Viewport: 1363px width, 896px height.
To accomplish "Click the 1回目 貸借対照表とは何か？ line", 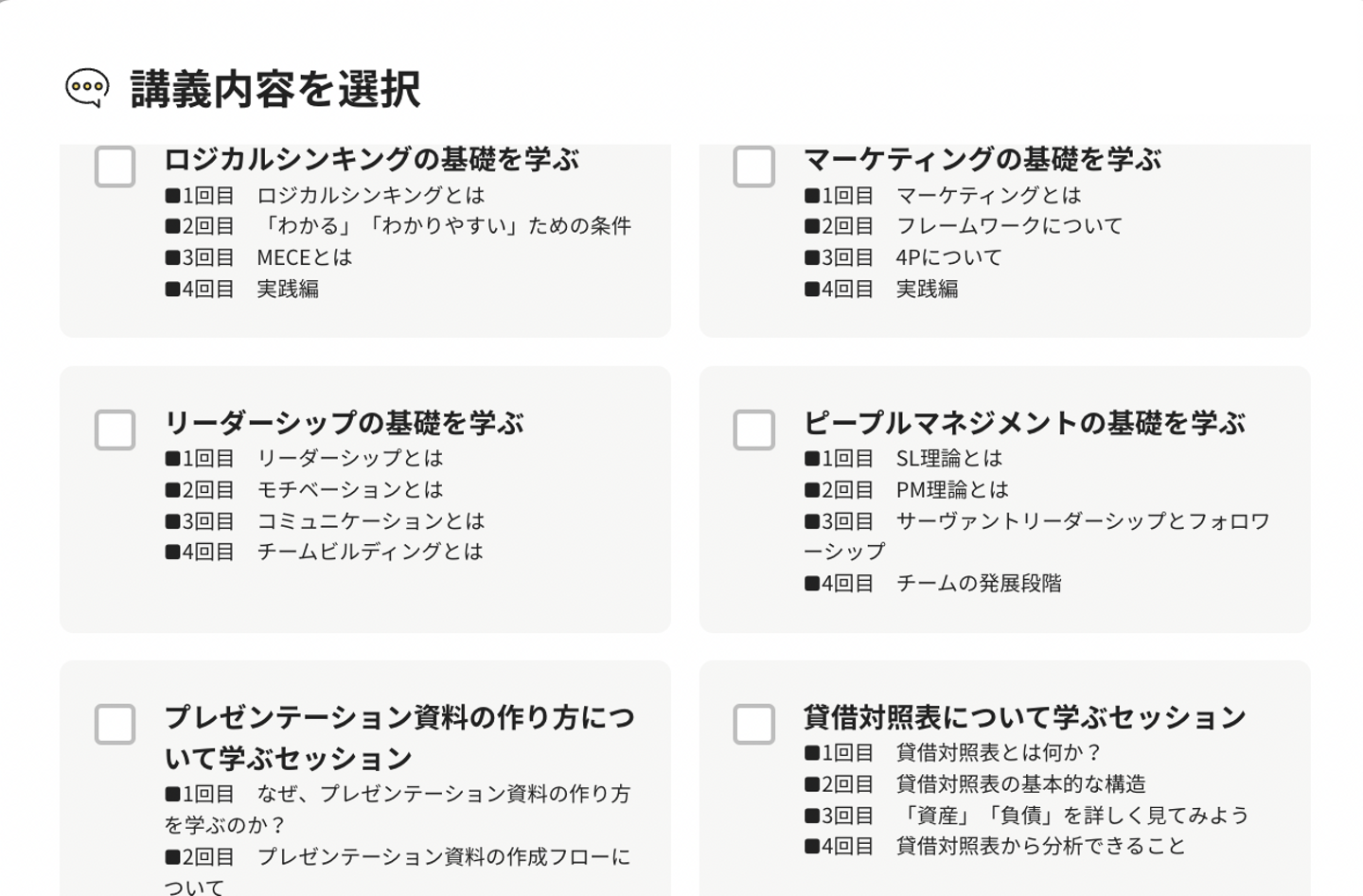I will coord(953,752).
